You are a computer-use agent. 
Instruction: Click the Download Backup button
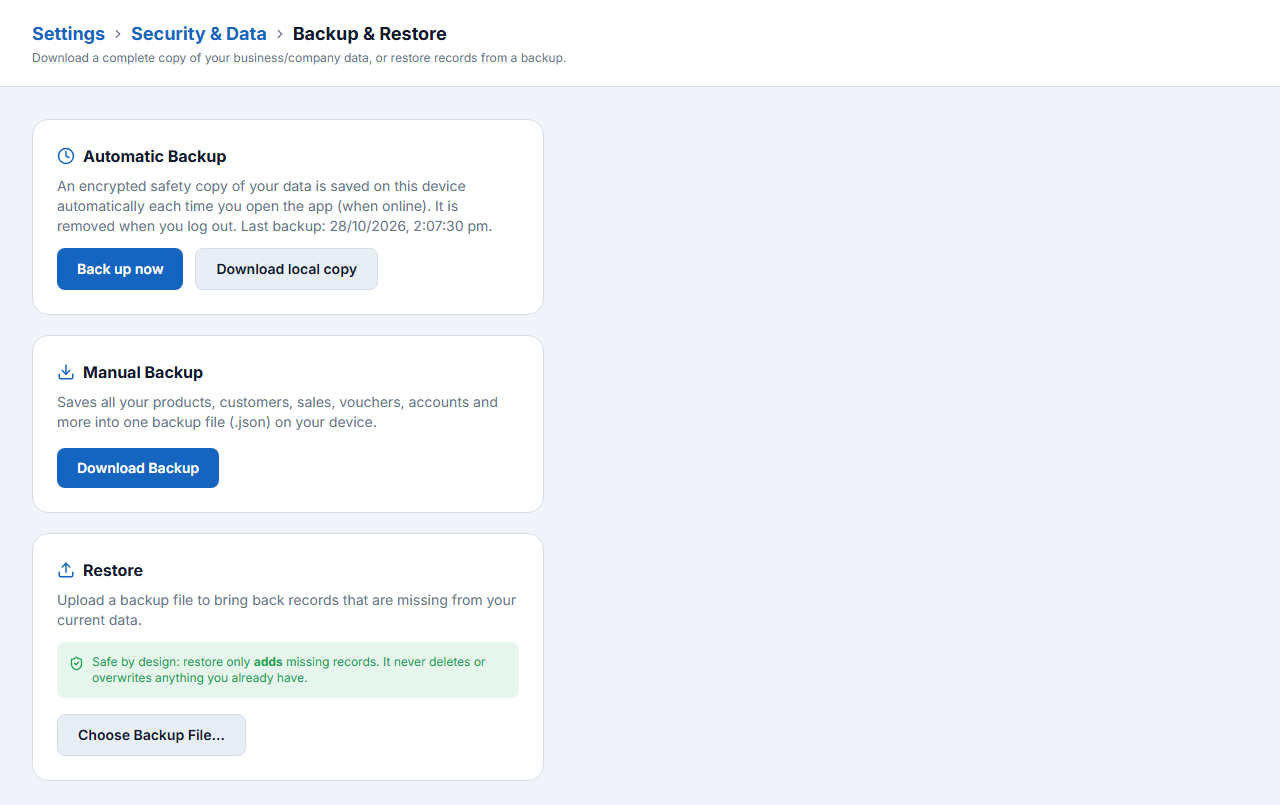click(x=138, y=468)
